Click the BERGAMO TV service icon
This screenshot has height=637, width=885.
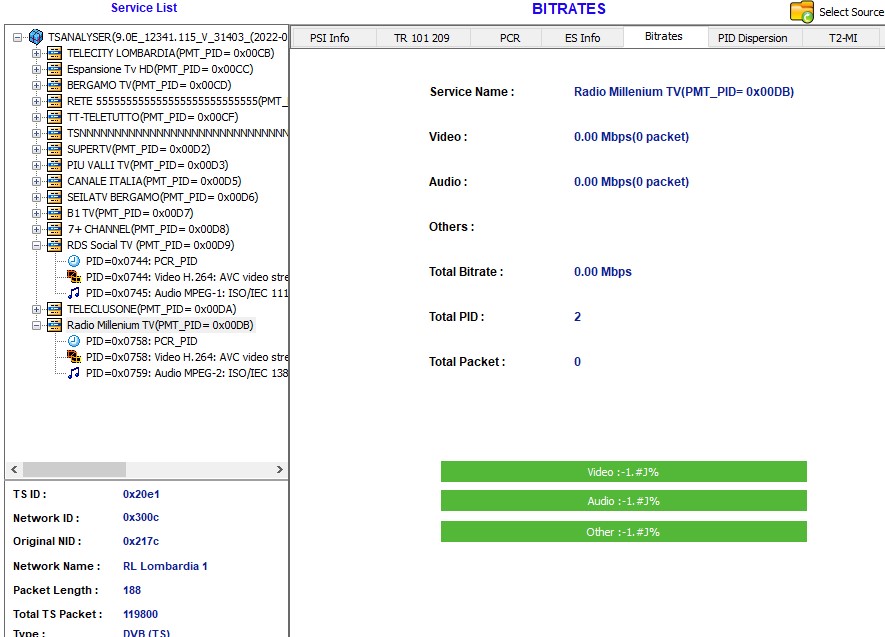pos(54,85)
